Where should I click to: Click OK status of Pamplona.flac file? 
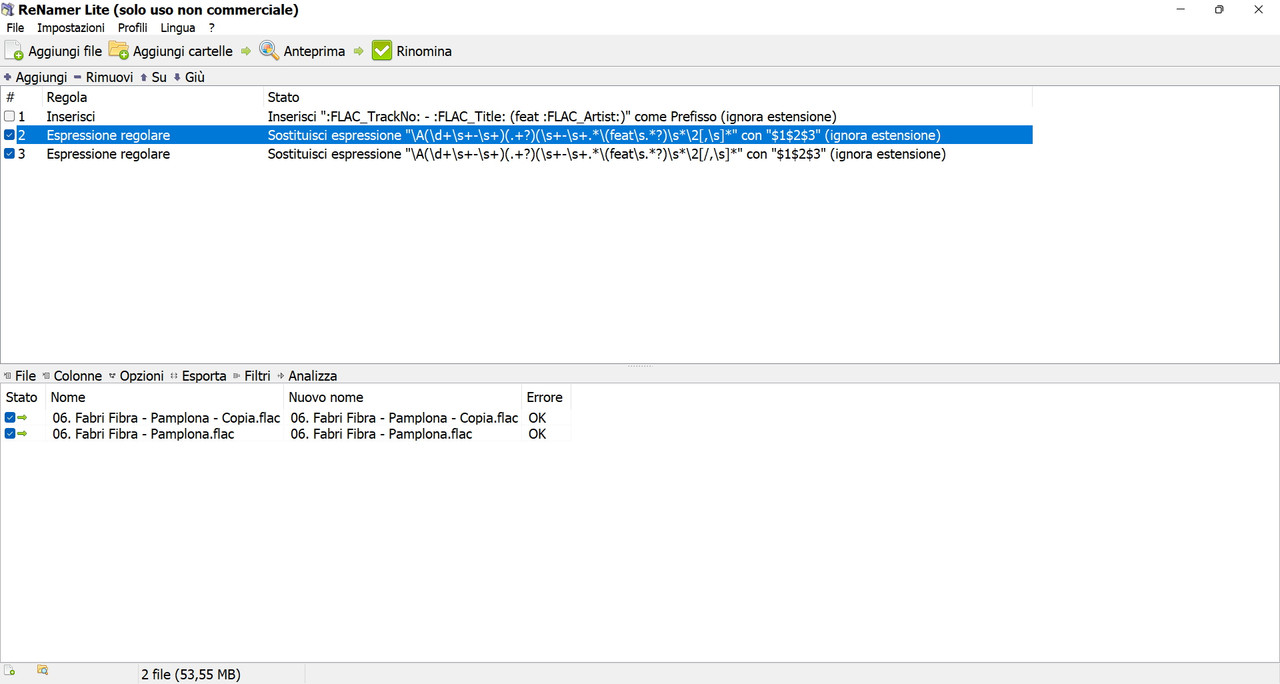pyautogui.click(x=537, y=434)
